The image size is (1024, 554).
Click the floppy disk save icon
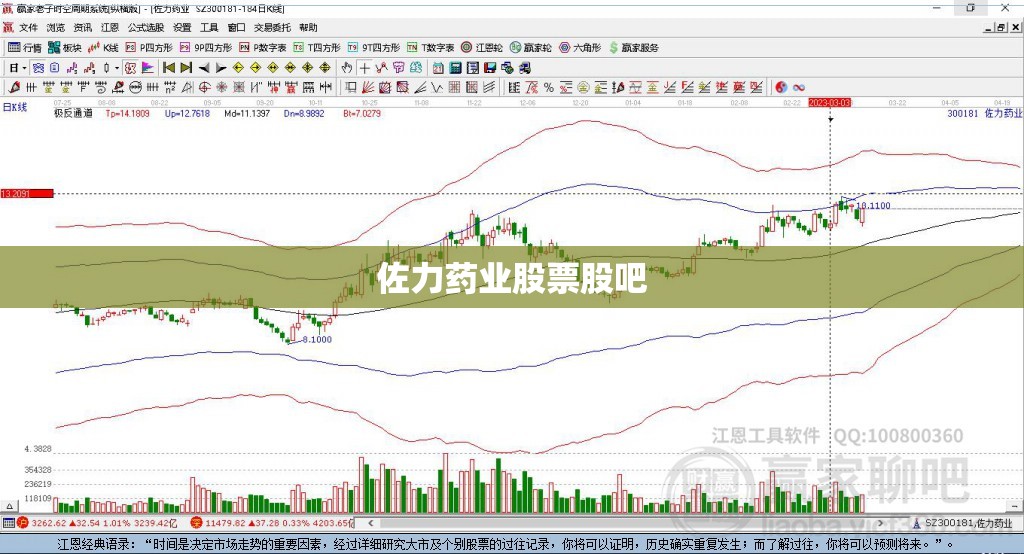point(490,68)
